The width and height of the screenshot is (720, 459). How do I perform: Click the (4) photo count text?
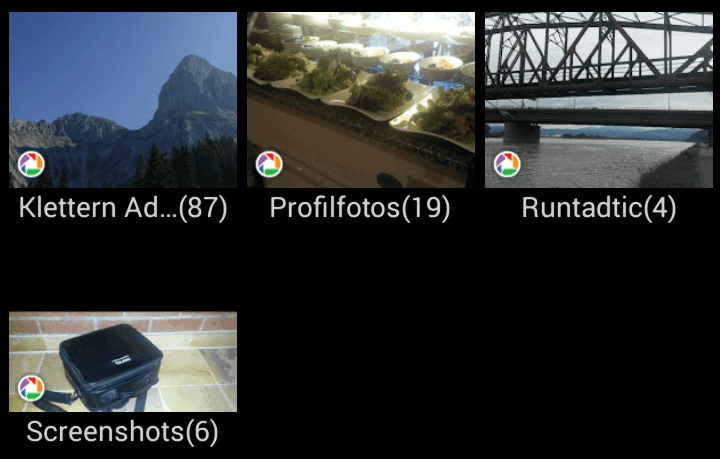pos(659,209)
